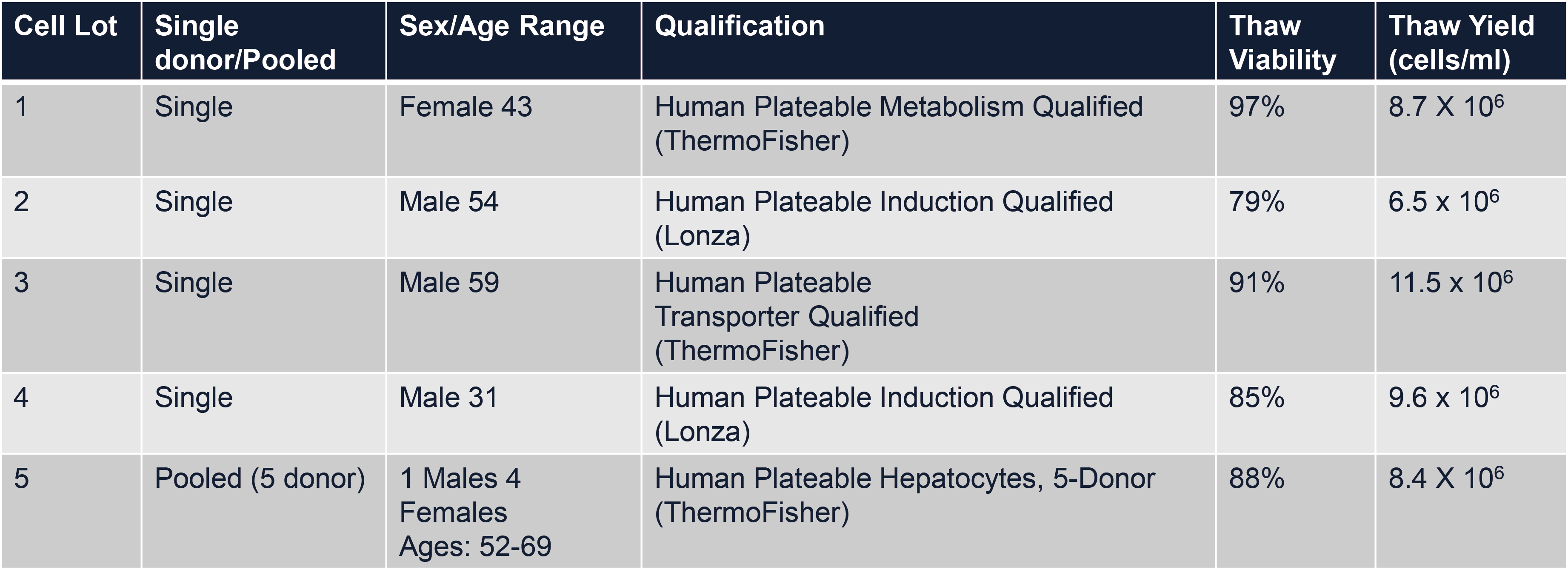Click the "Male 54" cell
Image resolution: width=1568 pixels, height=570 pixels.
[x=448, y=202]
